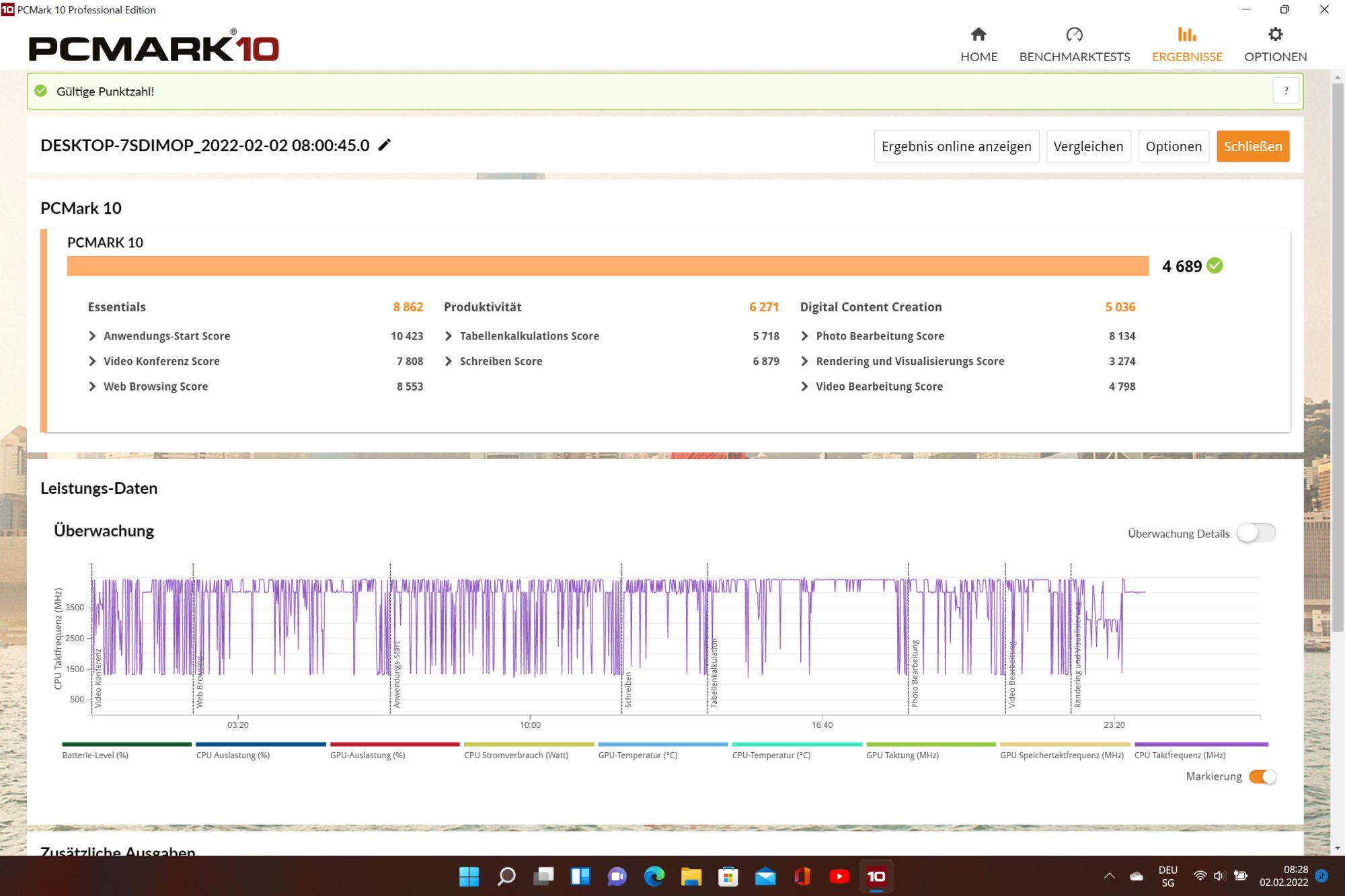Click the Tabellenkalkulation chart marker
This screenshot has height=896, width=1345.
click(714, 673)
